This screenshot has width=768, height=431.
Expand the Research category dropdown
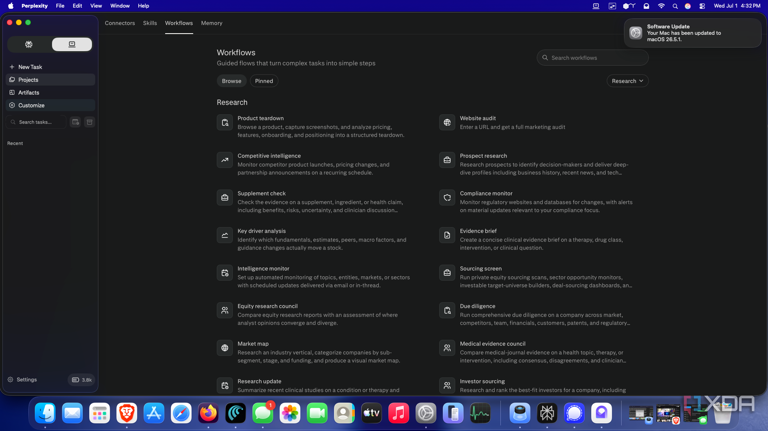[x=627, y=81]
